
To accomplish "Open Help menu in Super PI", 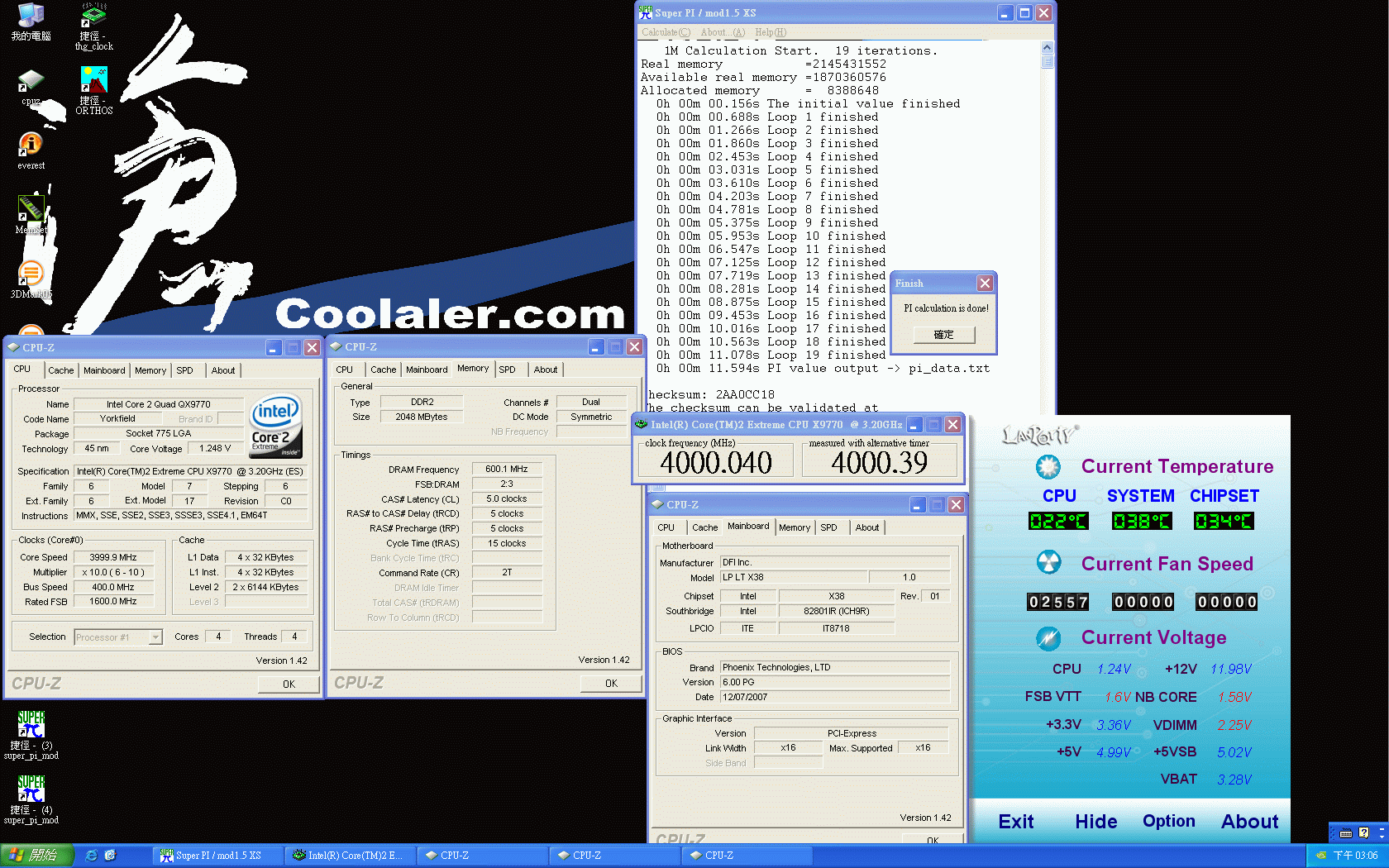I will tap(771, 32).
